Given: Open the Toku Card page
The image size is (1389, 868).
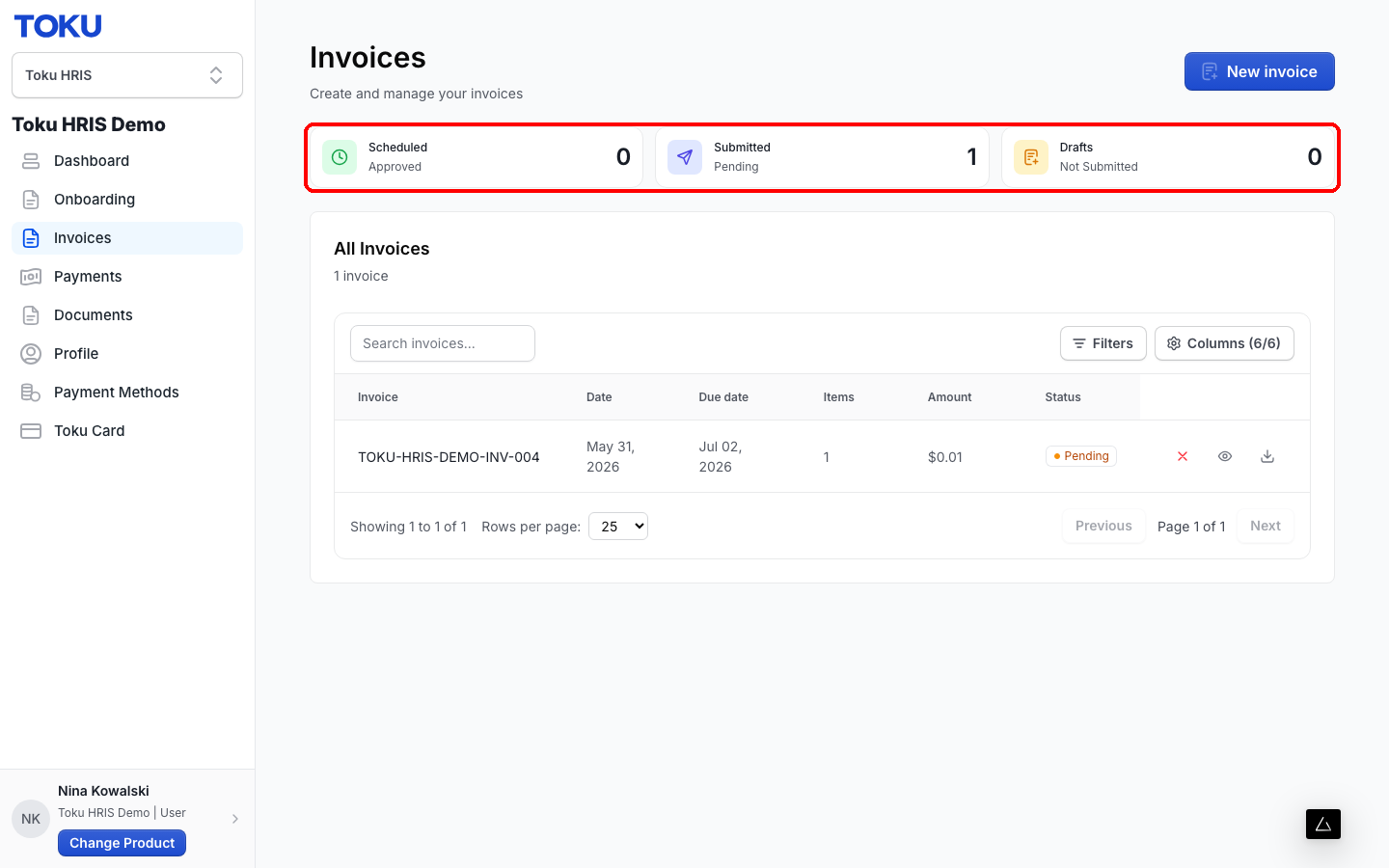Looking at the screenshot, I should [127, 431].
